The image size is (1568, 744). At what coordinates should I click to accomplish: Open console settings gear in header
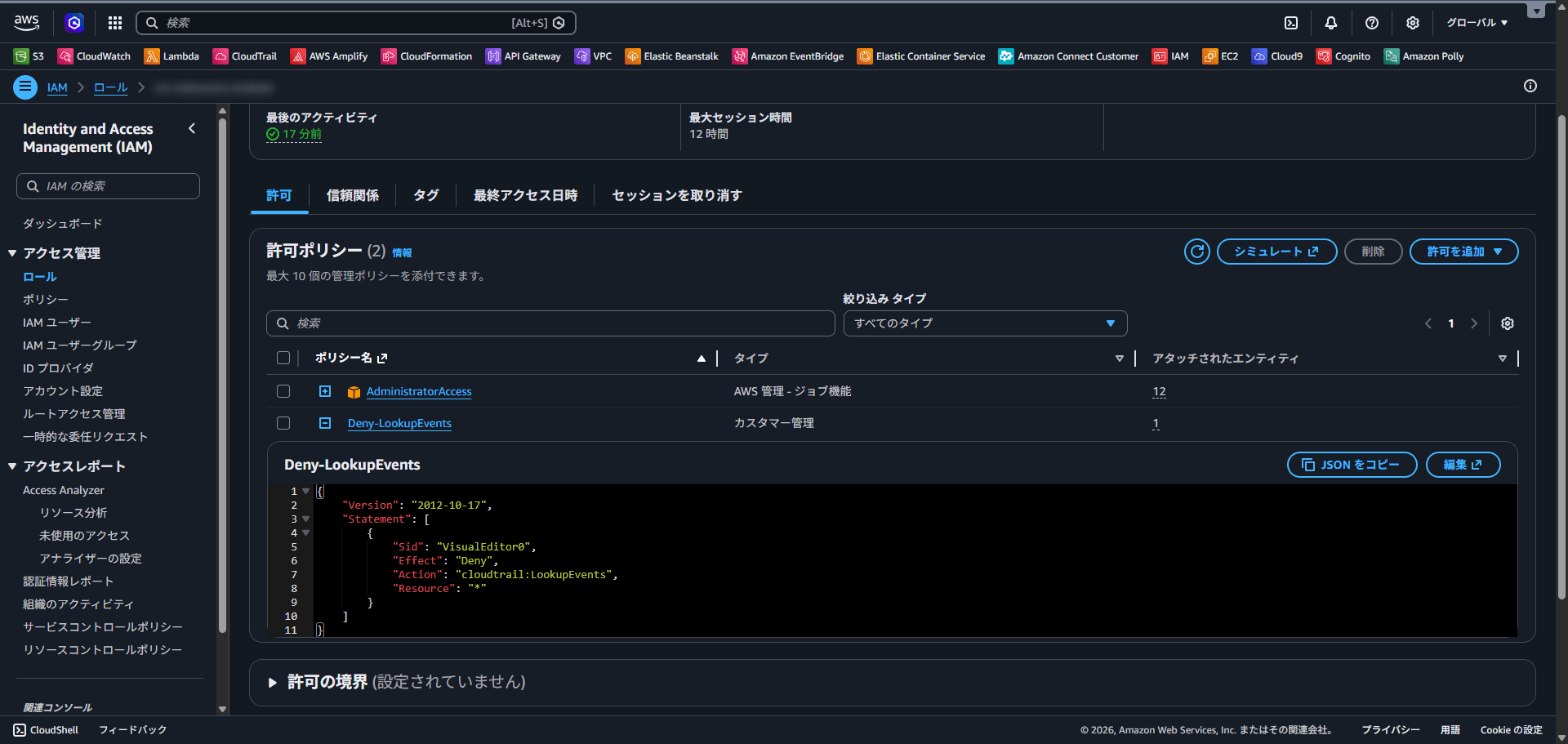(x=1413, y=23)
